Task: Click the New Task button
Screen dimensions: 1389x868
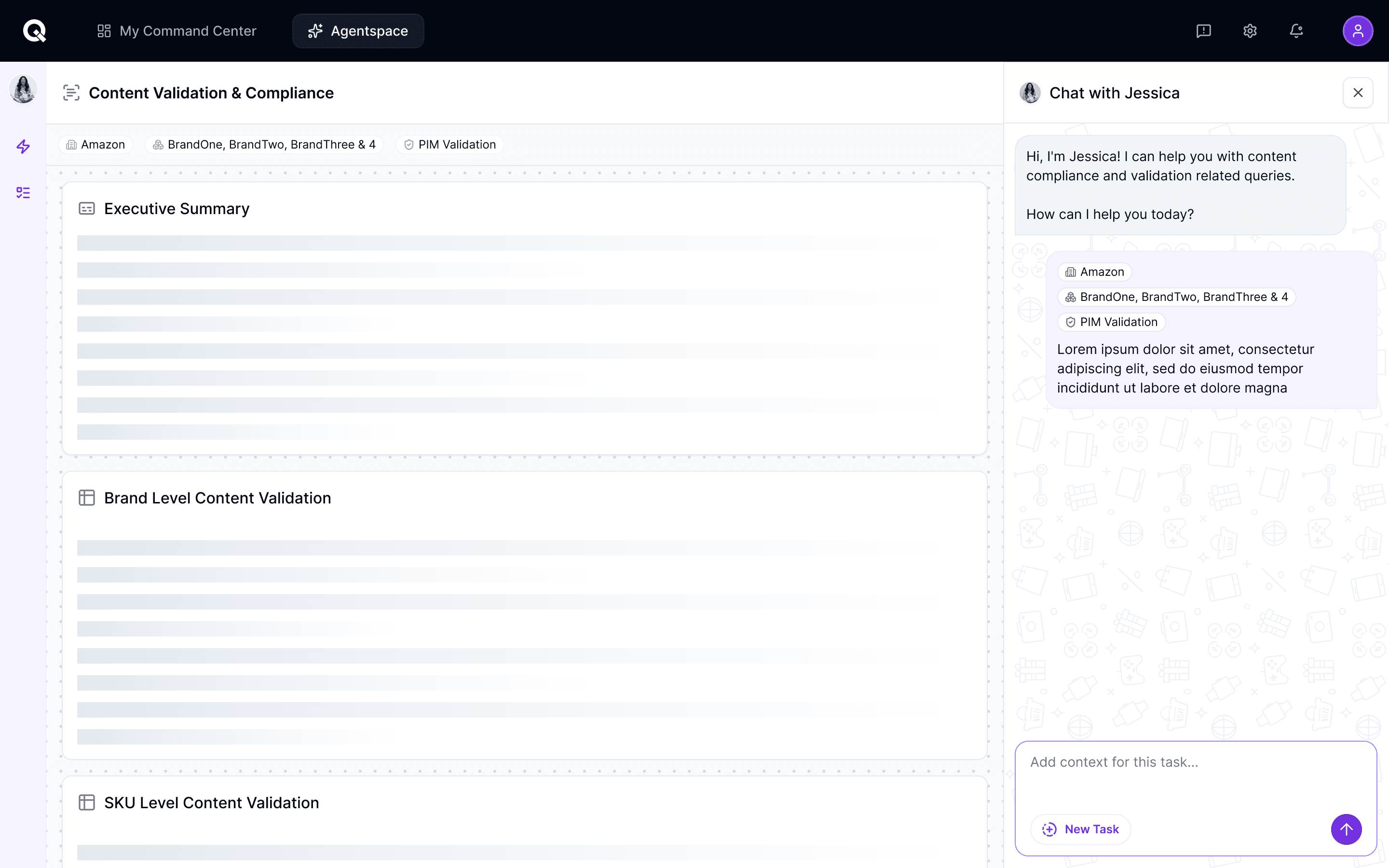Action: point(1081,829)
